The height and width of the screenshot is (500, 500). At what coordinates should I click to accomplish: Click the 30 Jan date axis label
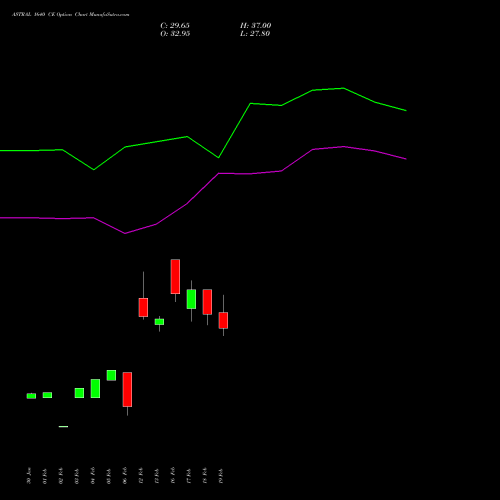click(29, 476)
